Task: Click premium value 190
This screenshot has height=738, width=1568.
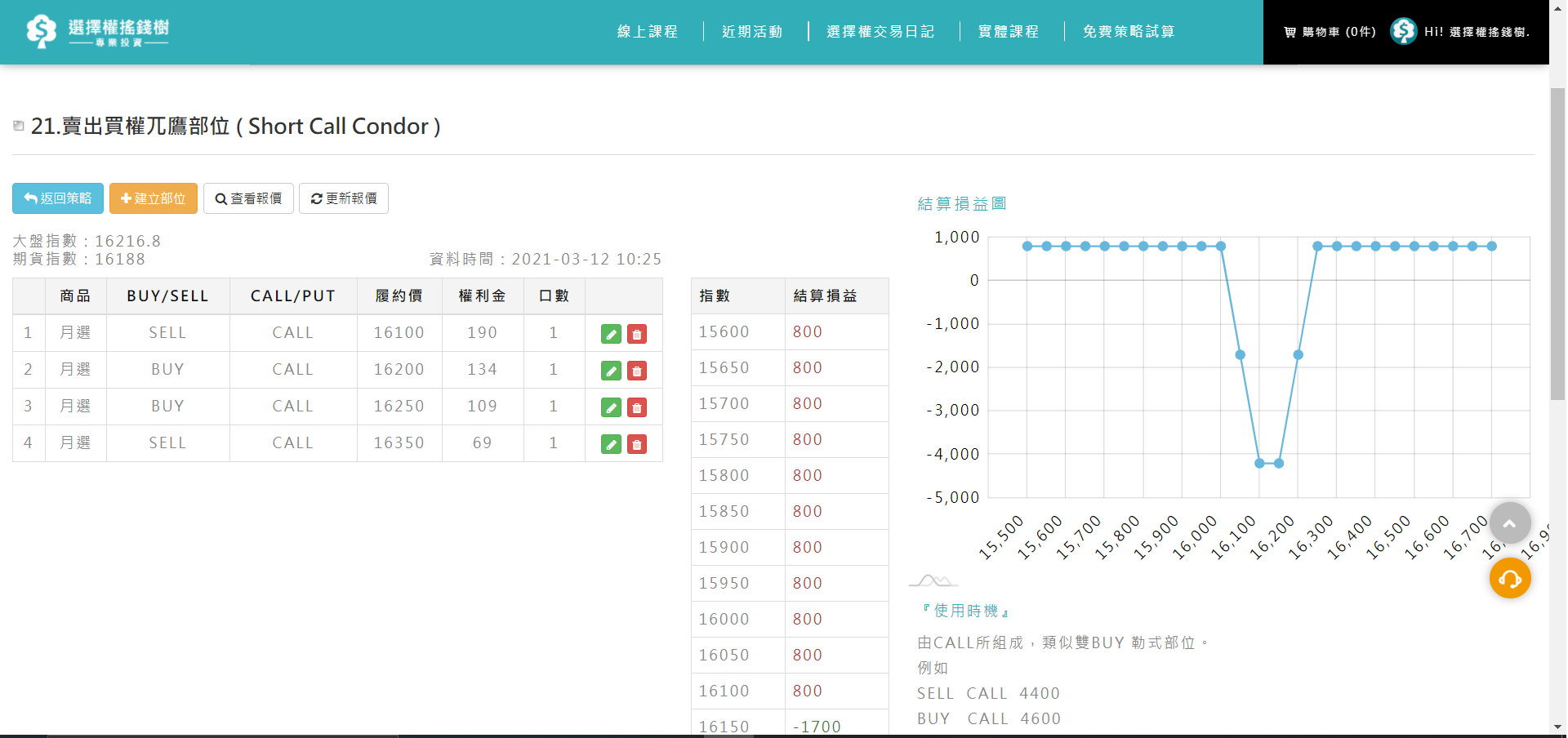Action: [x=483, y=332]
